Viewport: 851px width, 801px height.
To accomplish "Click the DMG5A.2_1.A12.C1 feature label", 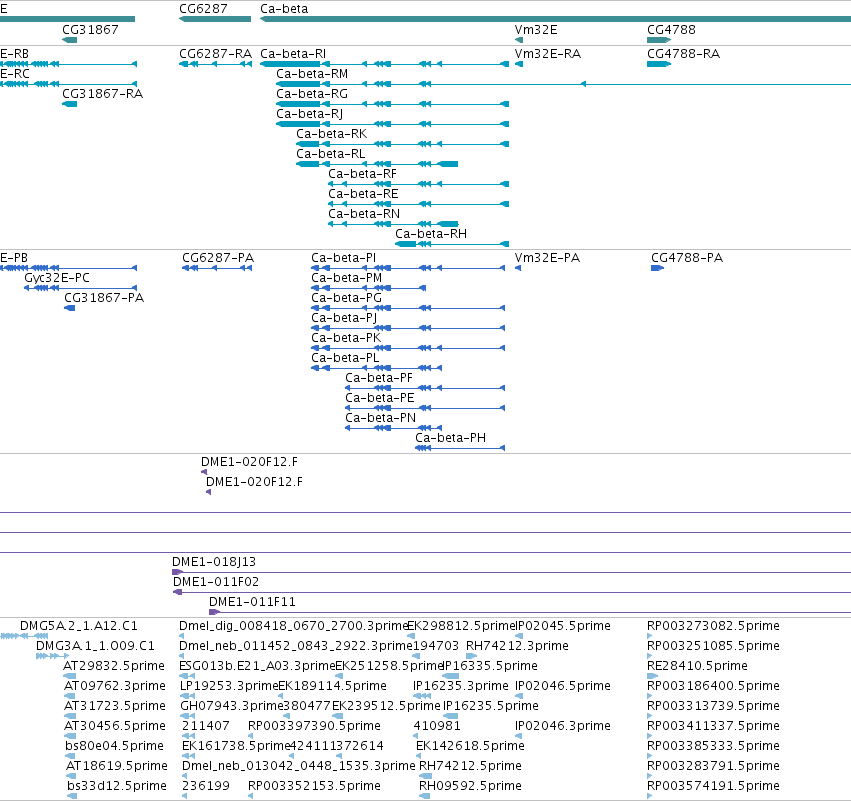I will pyautogui.click(x=79, y=626).
